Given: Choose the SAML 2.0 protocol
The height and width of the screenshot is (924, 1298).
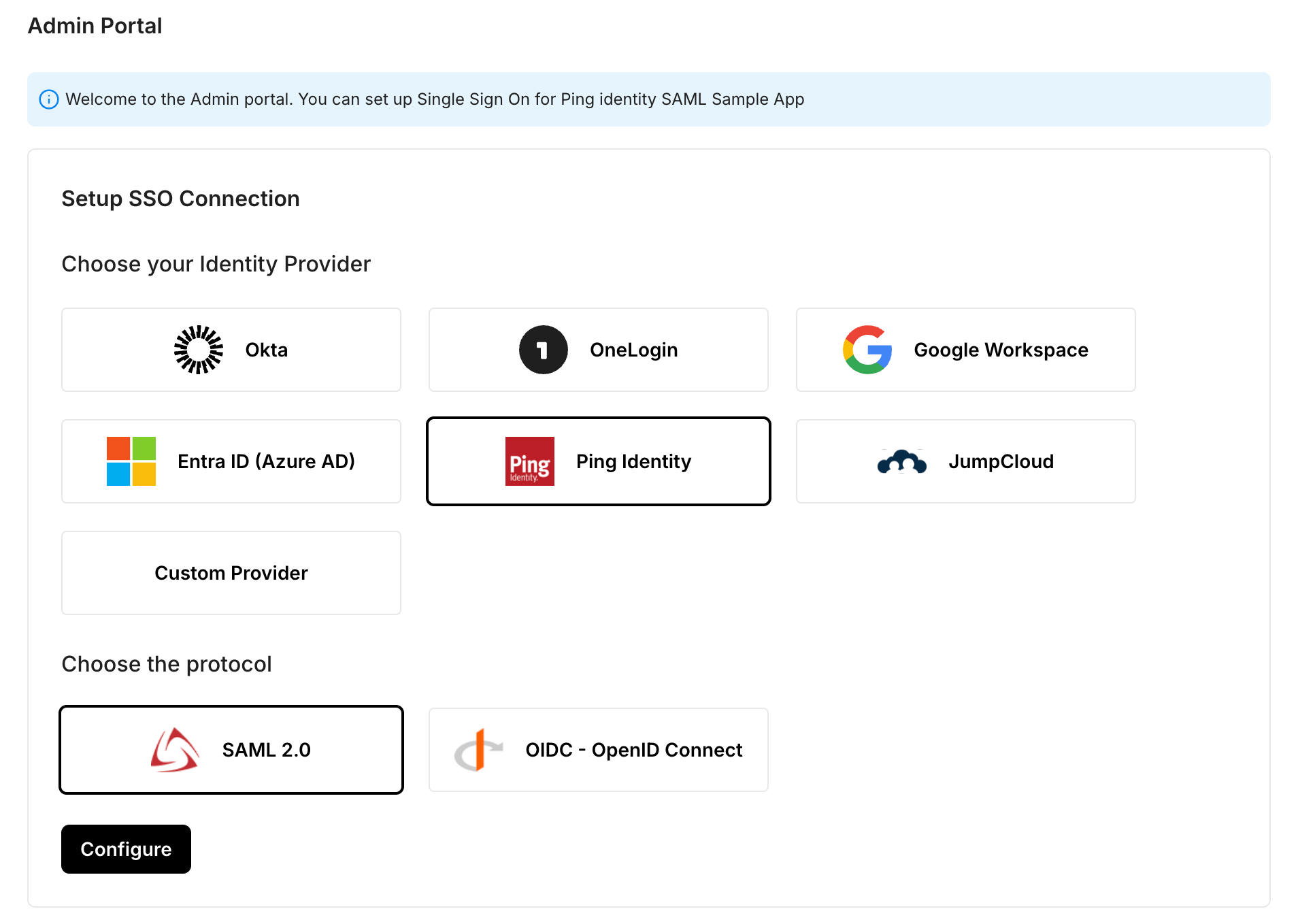Looking at the screenshot, I should [231, 749].
